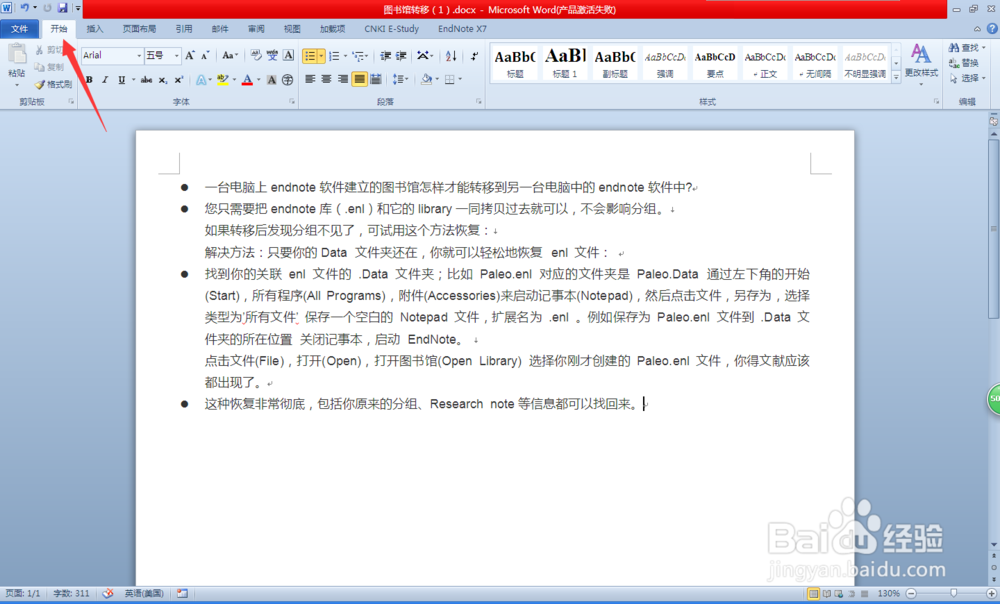Click the Word Help question mark icon
The width and height of the screenshot is (1000, 604).
[992, 29]
